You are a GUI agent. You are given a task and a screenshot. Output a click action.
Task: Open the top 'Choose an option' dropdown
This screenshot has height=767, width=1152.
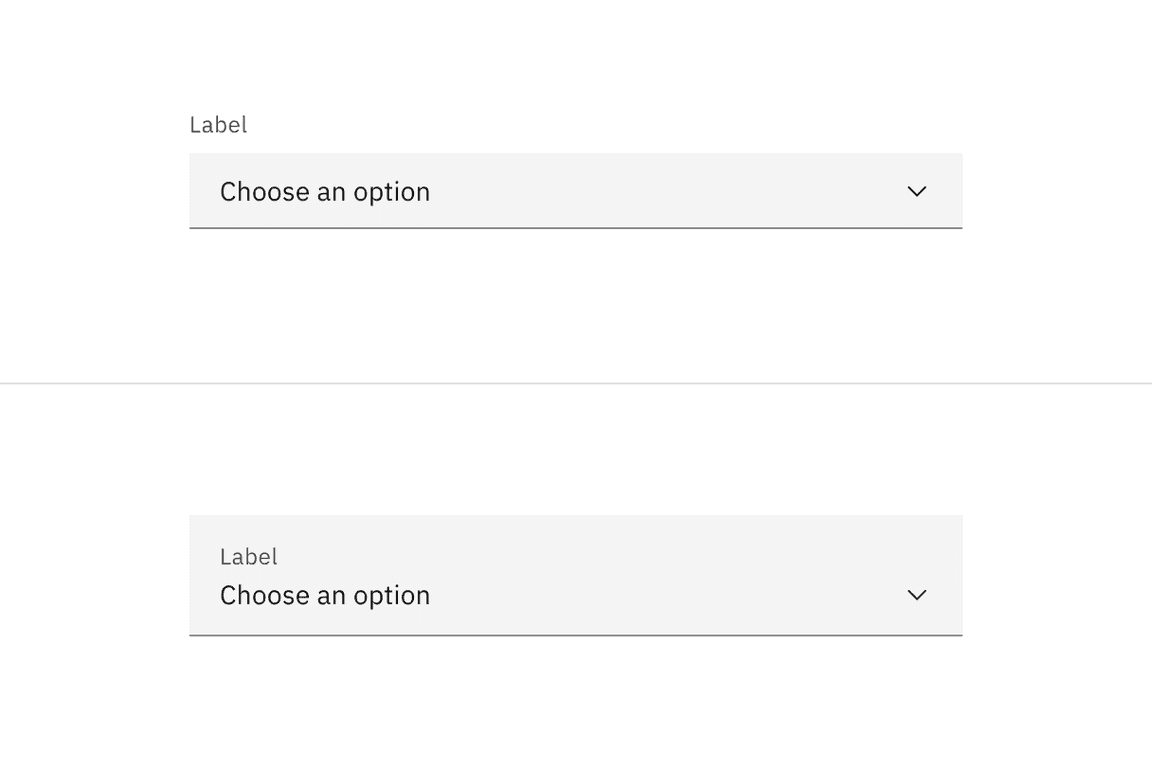575,191
